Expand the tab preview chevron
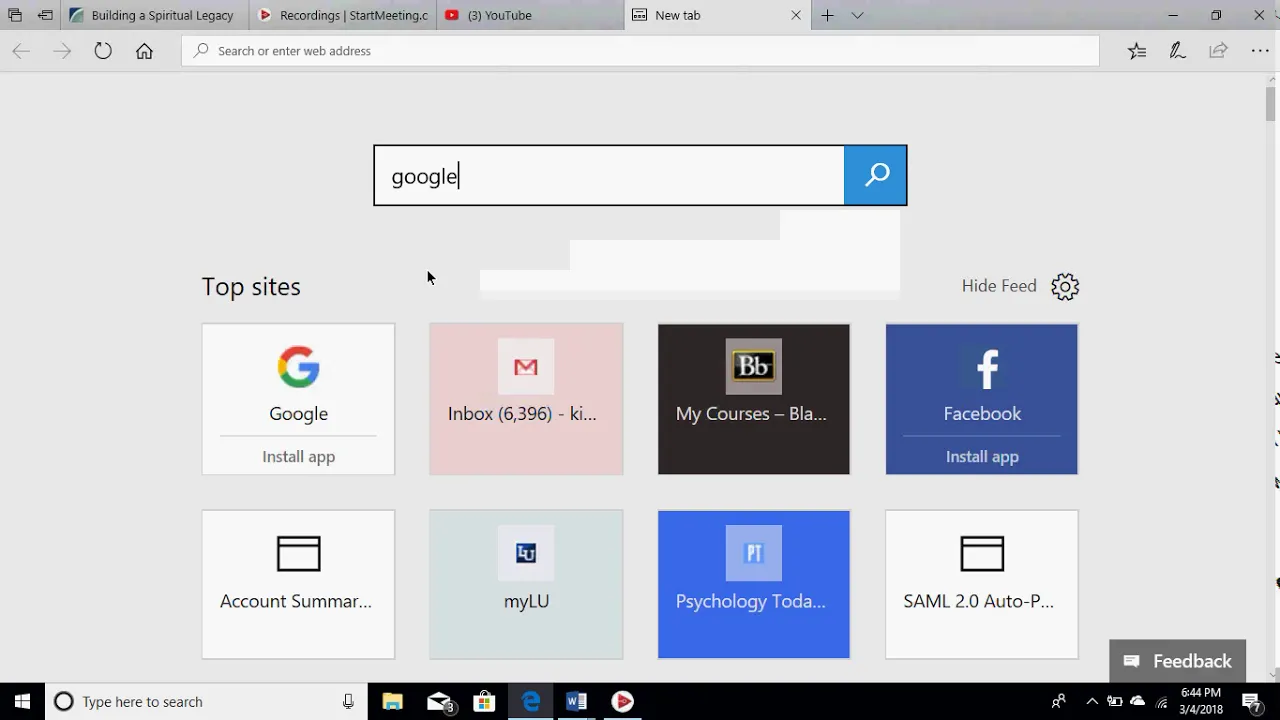Screen dimensions: 1280x720 click(x=857, y=15)
